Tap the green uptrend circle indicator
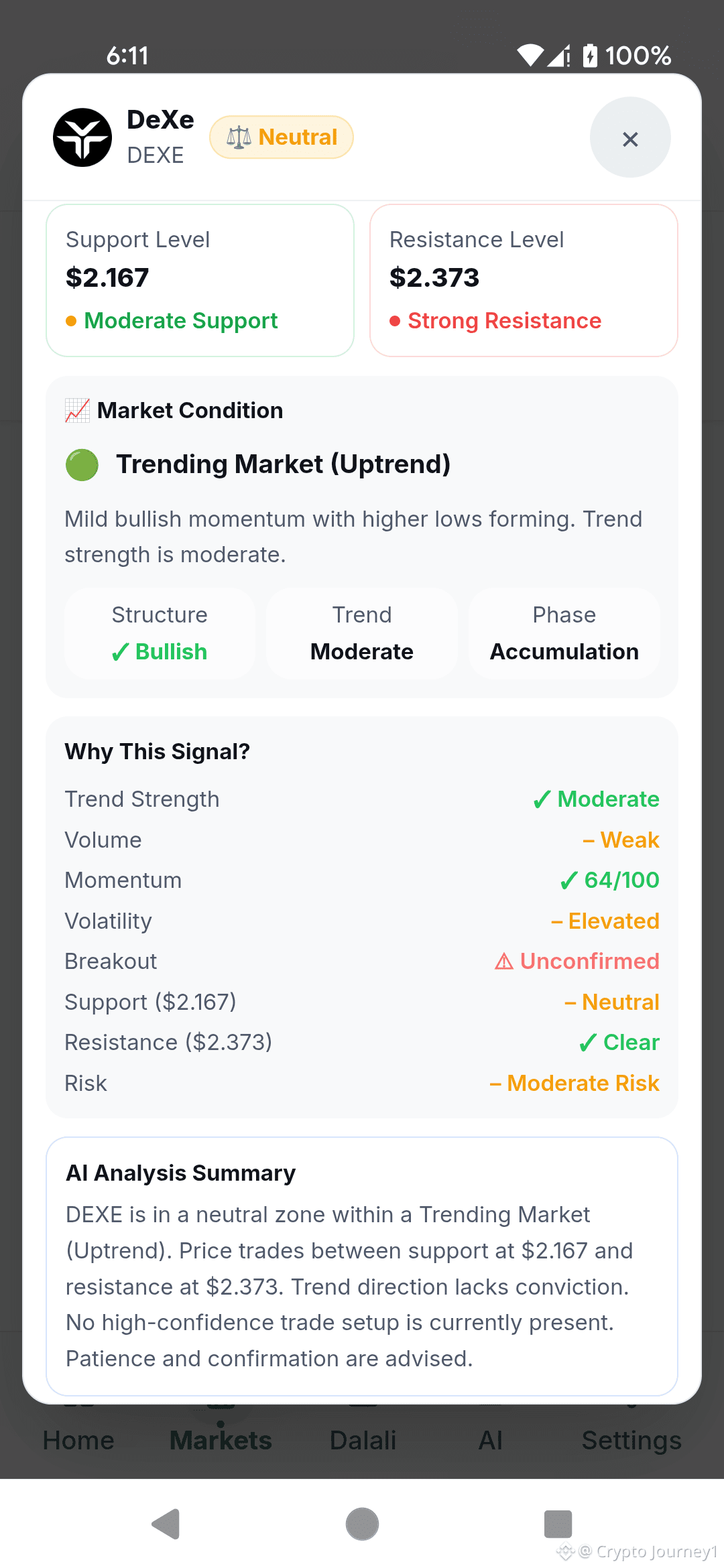 click(x=82, y=464)
